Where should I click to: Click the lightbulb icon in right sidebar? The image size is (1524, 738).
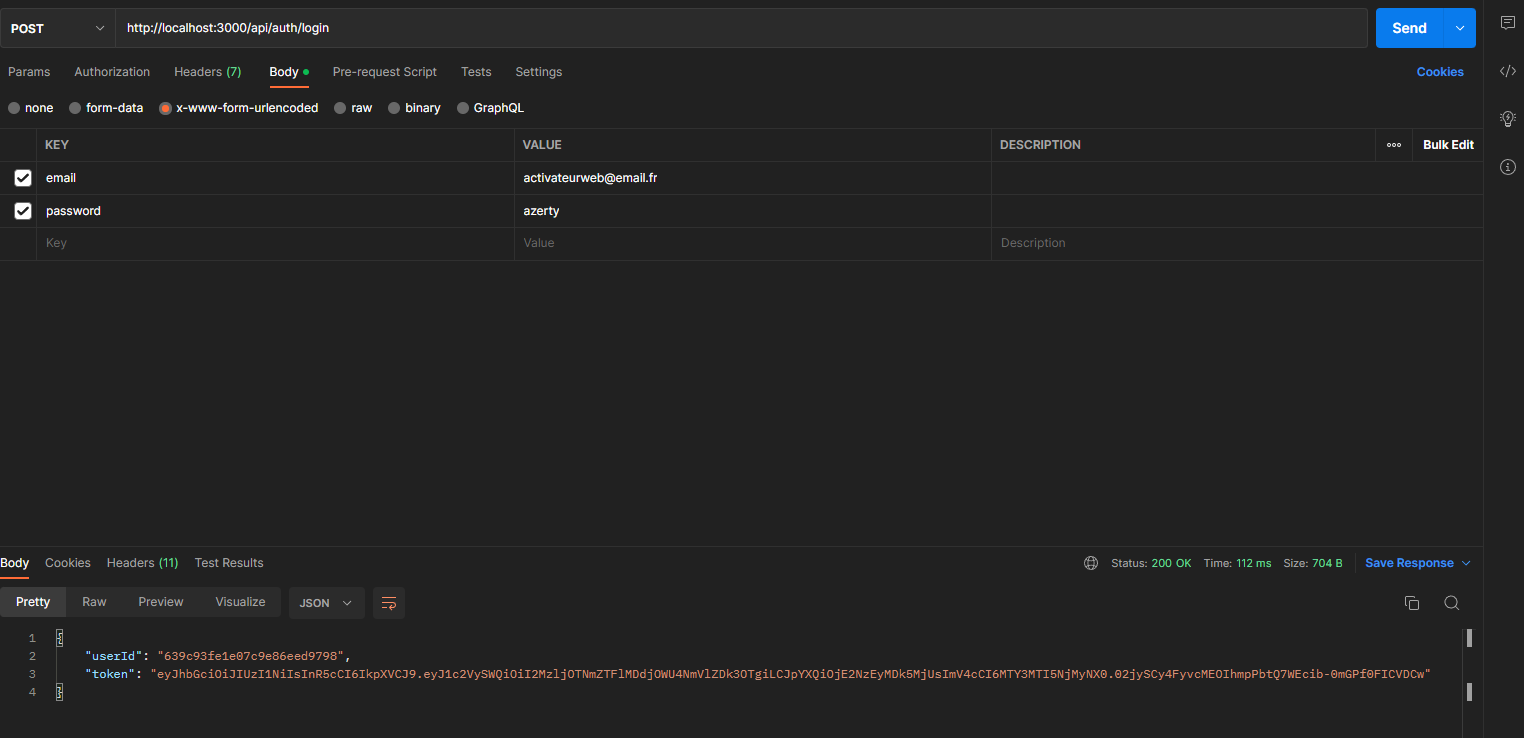click(x=1508, y=118)
